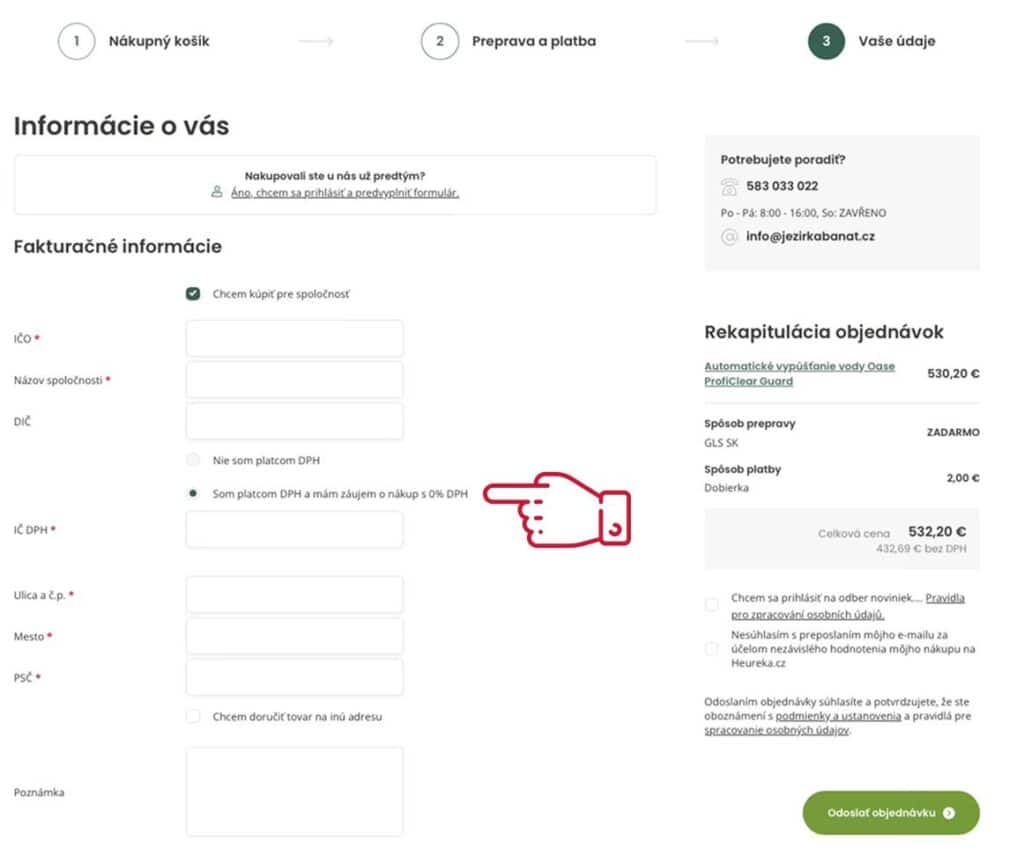
Task: Submit order with Odoslať objednávku button
Action: [x=890, y=813]
